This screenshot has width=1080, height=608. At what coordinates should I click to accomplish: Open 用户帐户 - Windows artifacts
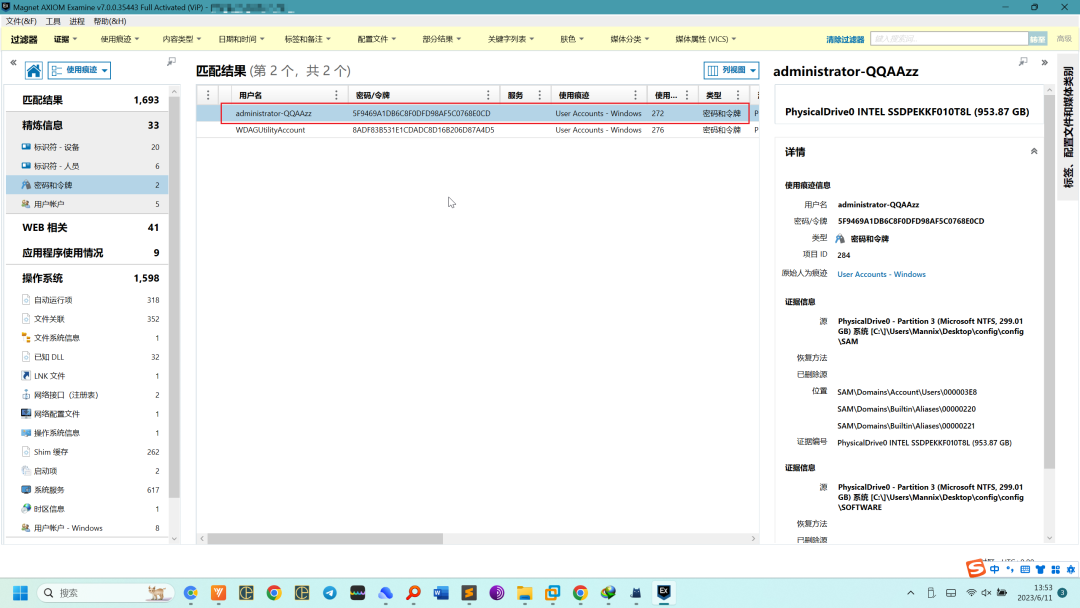pyautogui.click(x=87, y=528)
